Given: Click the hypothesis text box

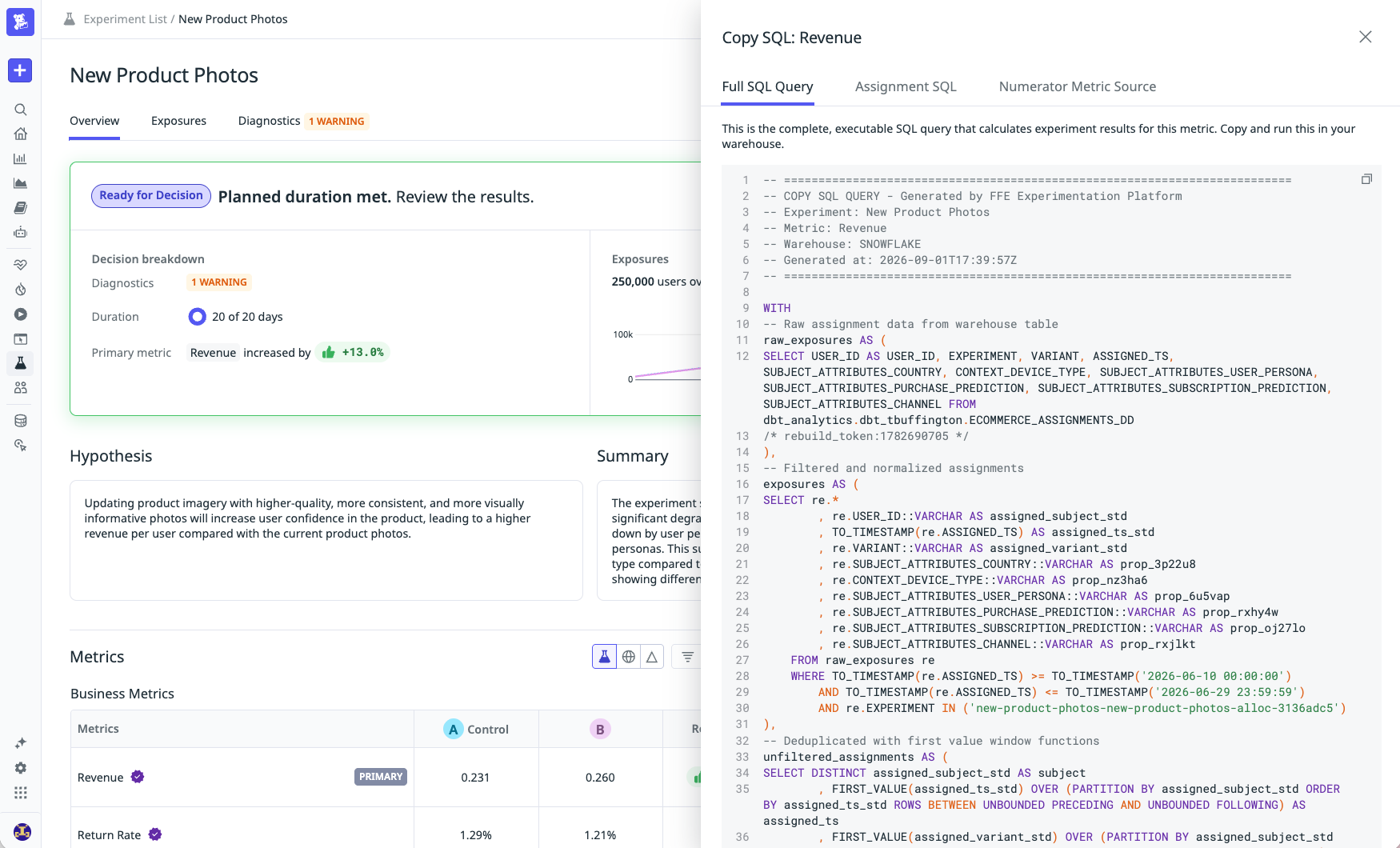Looking at the screenshot, I should pyautogui.click(x=326, y=540).
